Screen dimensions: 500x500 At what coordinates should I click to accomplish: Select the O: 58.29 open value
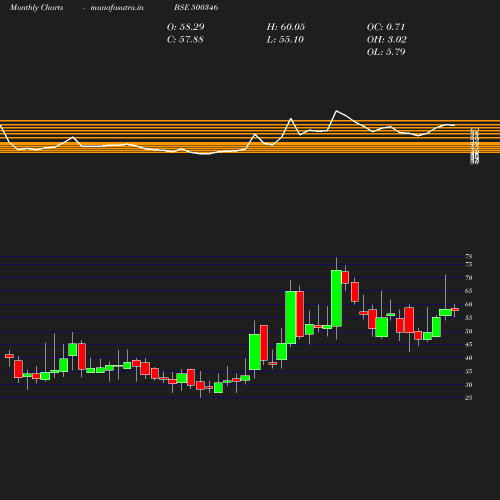pos(186,27)
